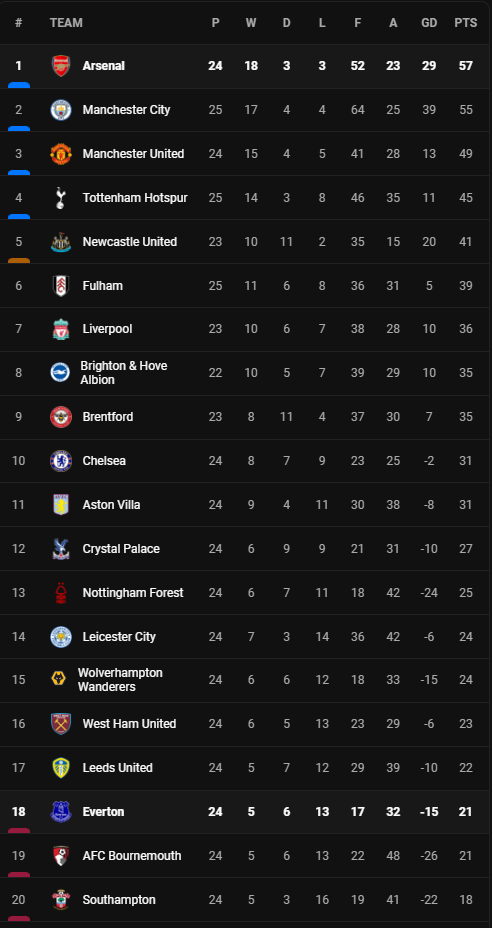Click the Manchester United club crest
This screenshot has width=492, height=928.
(x=60, y=154)
